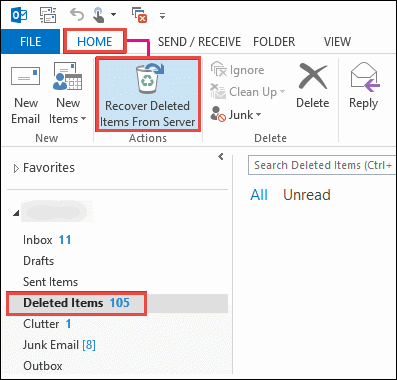
Task: Open the Clutter folder
Action: (x=47, y=324)
